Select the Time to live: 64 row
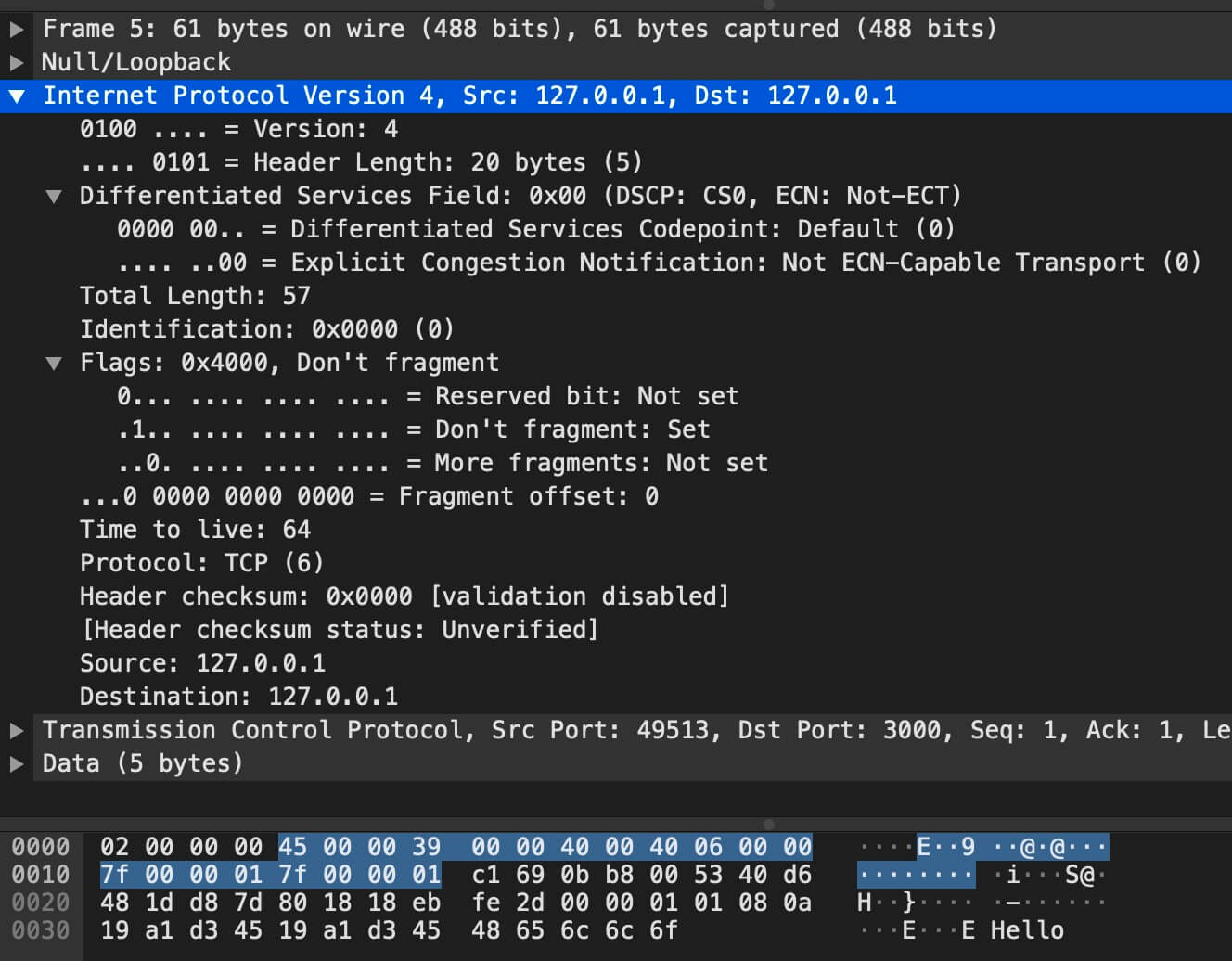1232x961 pixels. [195, 530]
